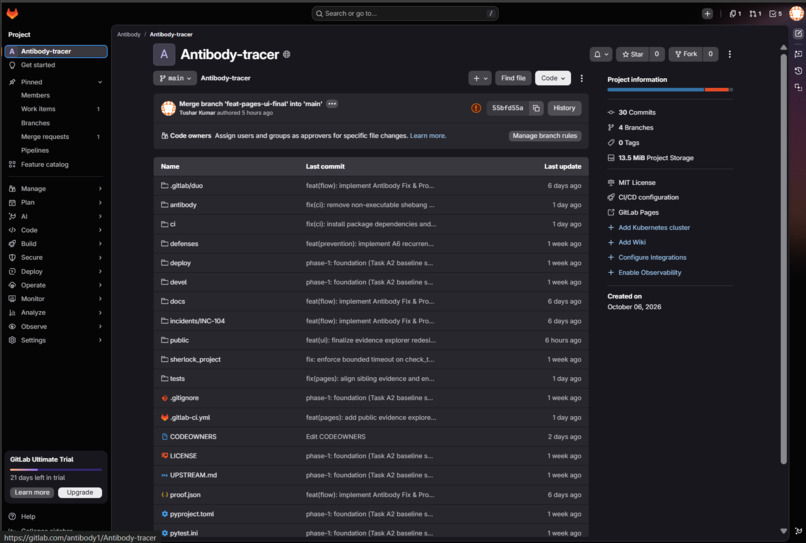806x543 pixels.
Task: Click the pipeline warning status icon
Action: pyautogui.click(x=476, y=108)
